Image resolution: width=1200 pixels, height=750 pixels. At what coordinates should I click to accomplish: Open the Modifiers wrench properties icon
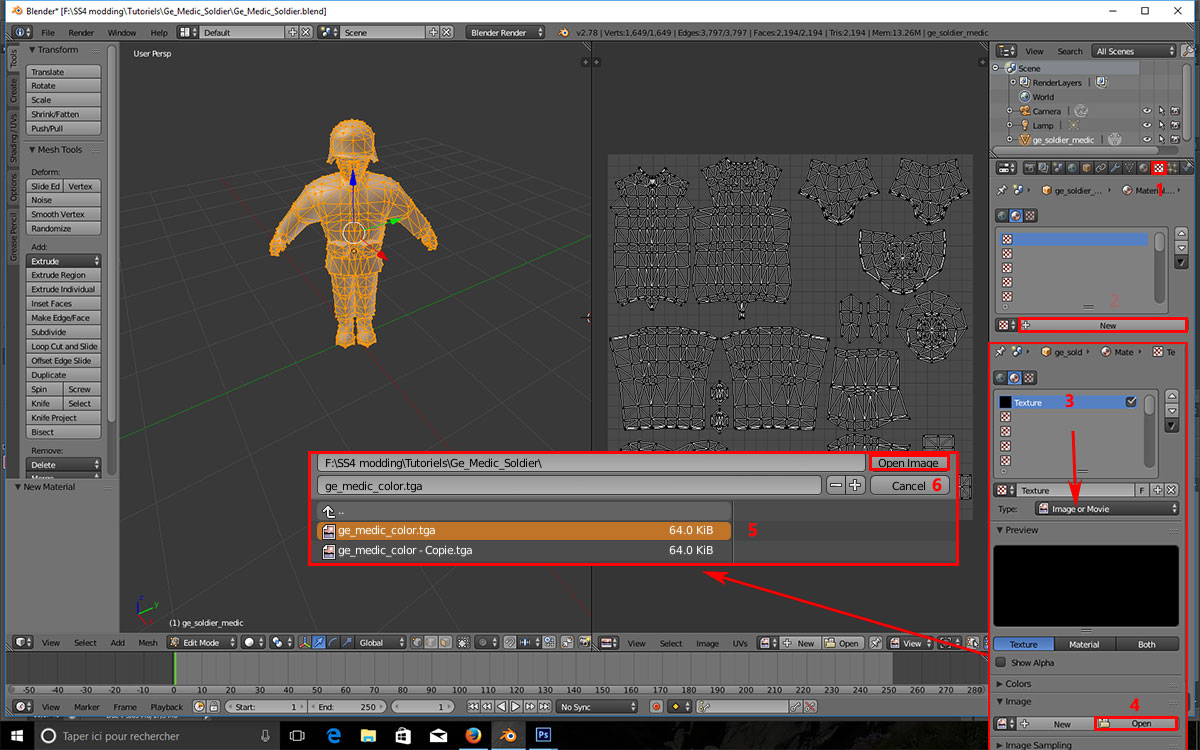tap(1115, 168)
